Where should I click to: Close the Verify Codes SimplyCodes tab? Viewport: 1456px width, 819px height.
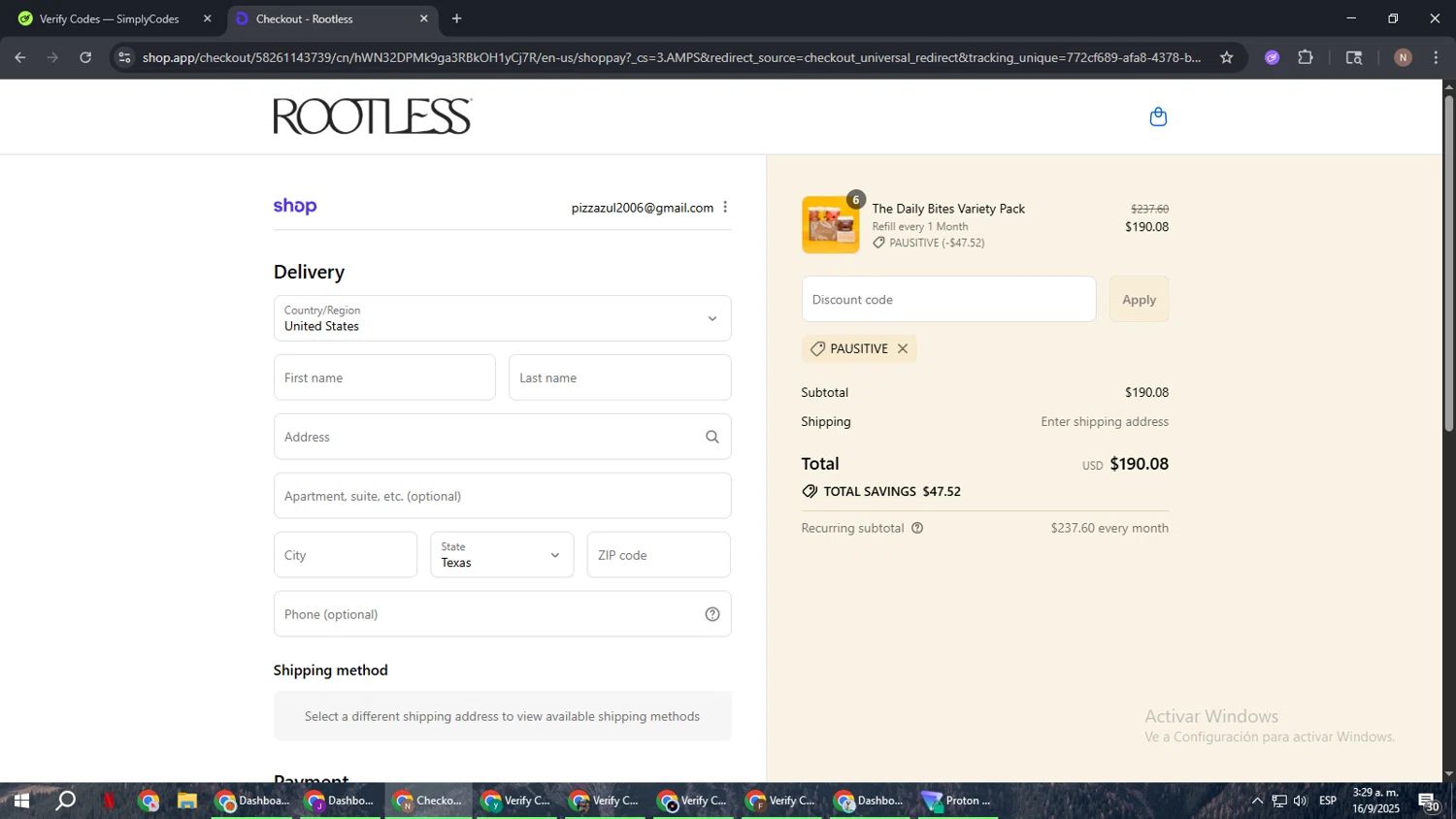tap(207, 18)
